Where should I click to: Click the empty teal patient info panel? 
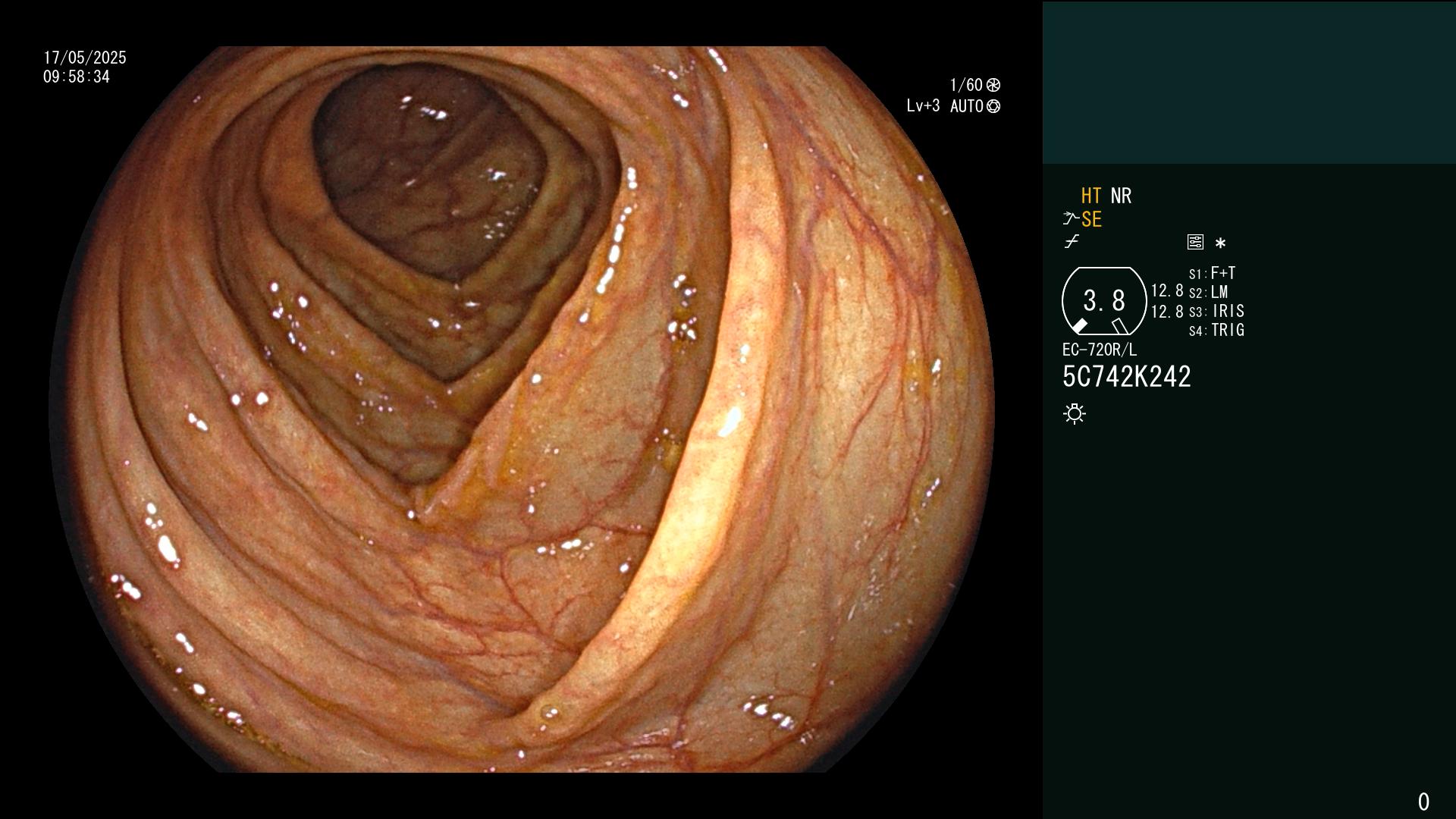[1249, 82]
